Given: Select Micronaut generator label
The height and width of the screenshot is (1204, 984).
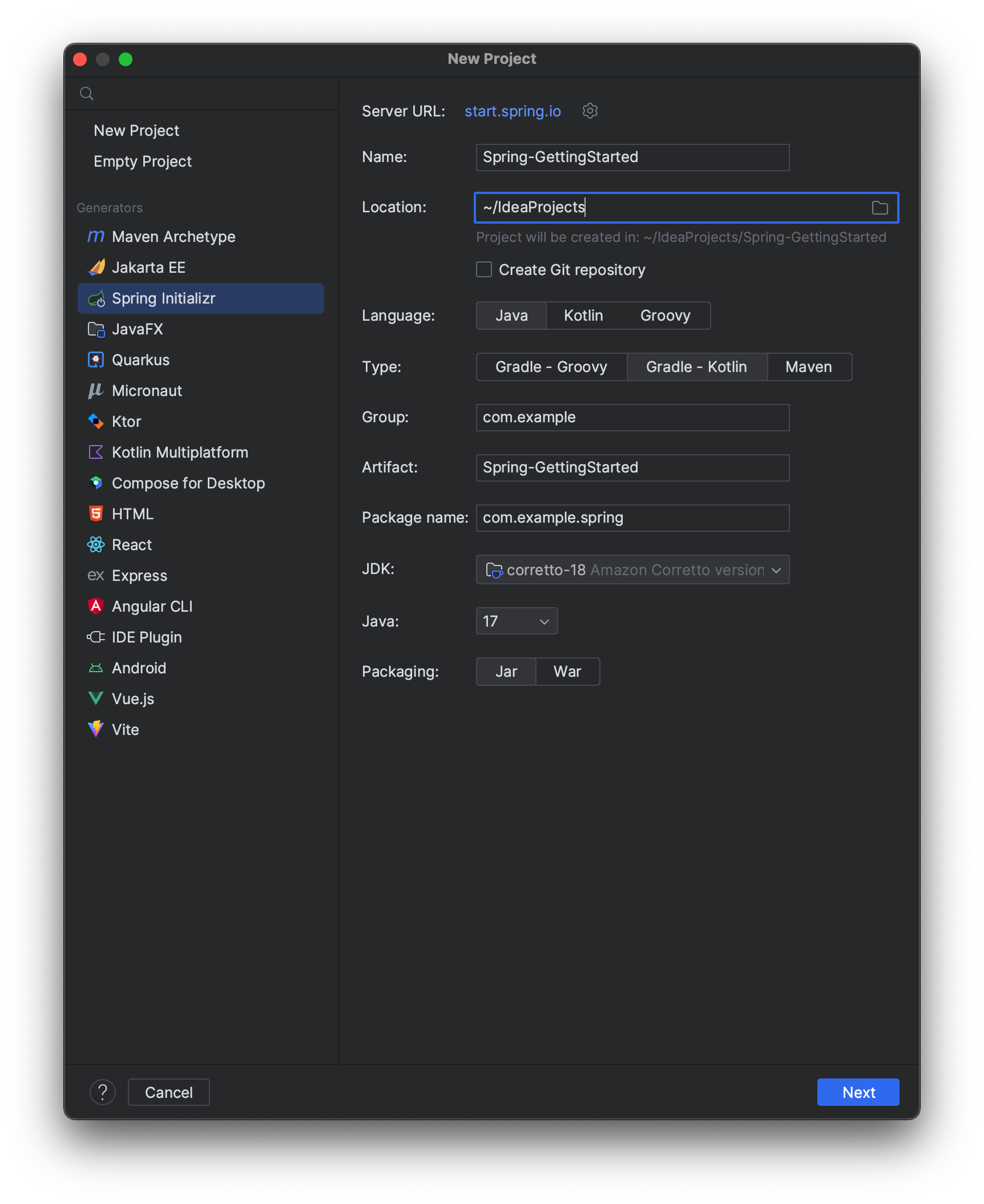Looking at the screenshot, I should coord(147,391).
